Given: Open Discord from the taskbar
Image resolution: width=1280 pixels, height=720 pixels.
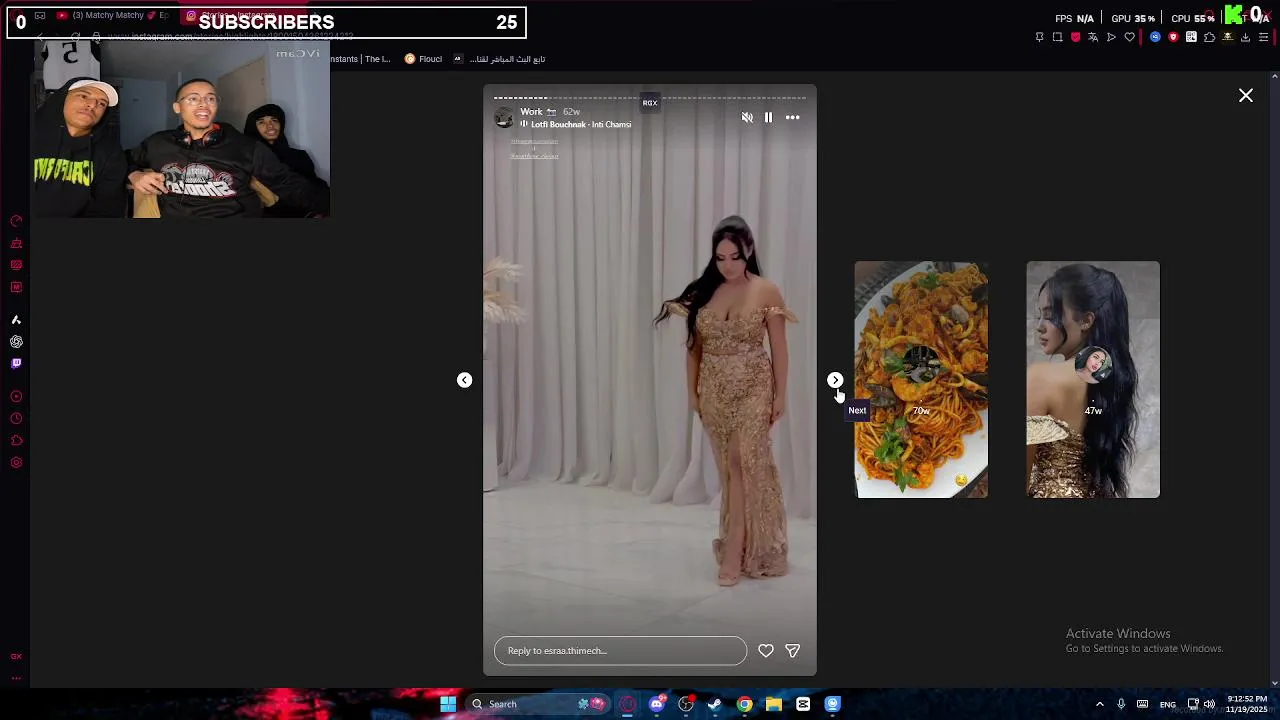Looking at the screenshot, I should [x=656, y=704].
